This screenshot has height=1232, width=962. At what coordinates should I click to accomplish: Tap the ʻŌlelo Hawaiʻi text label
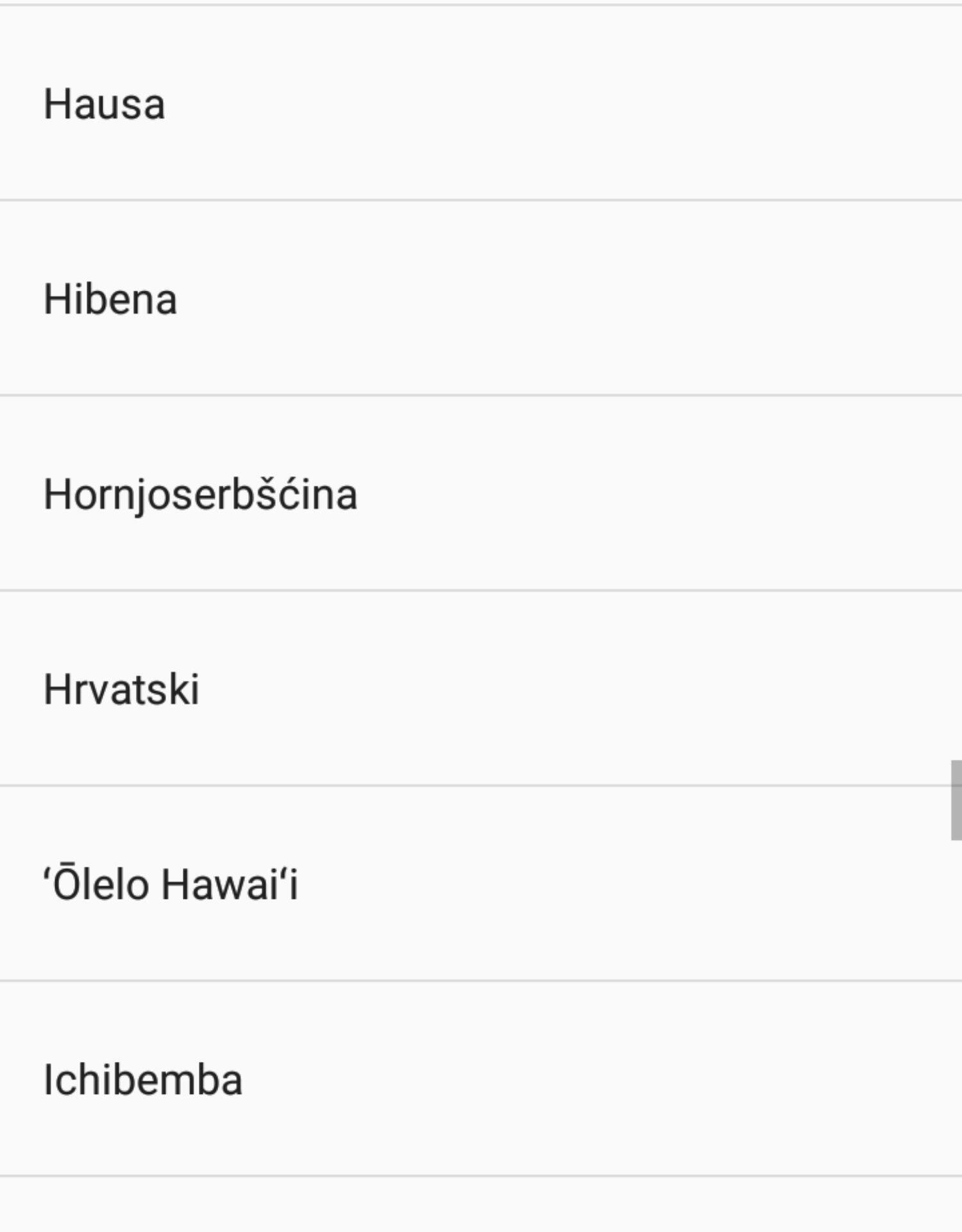click(171, 884)
